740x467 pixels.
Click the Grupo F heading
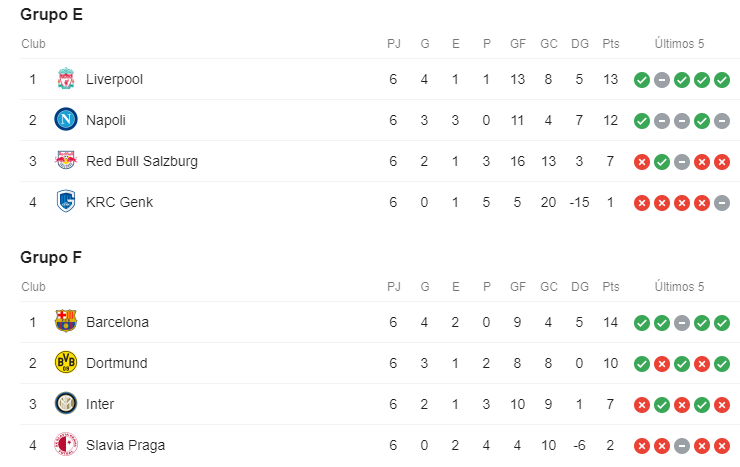pos(51,257)
